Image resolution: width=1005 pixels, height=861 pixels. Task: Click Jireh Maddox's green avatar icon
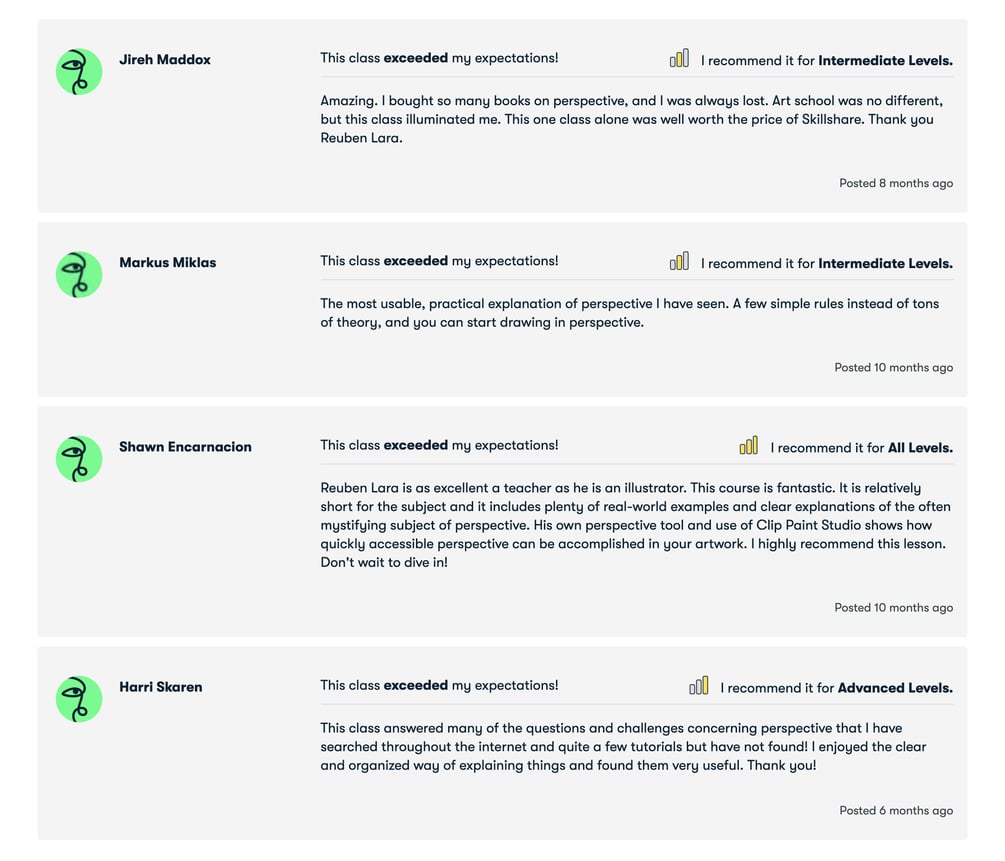[x=79, y=72]
